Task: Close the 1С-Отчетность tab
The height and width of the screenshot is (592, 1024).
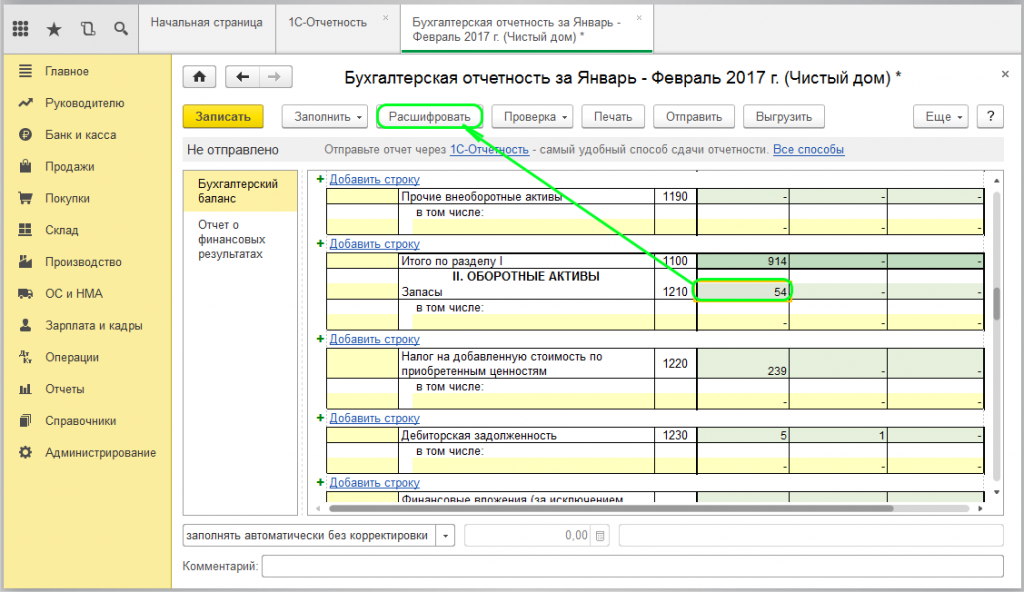Action: tap(386, 18)
